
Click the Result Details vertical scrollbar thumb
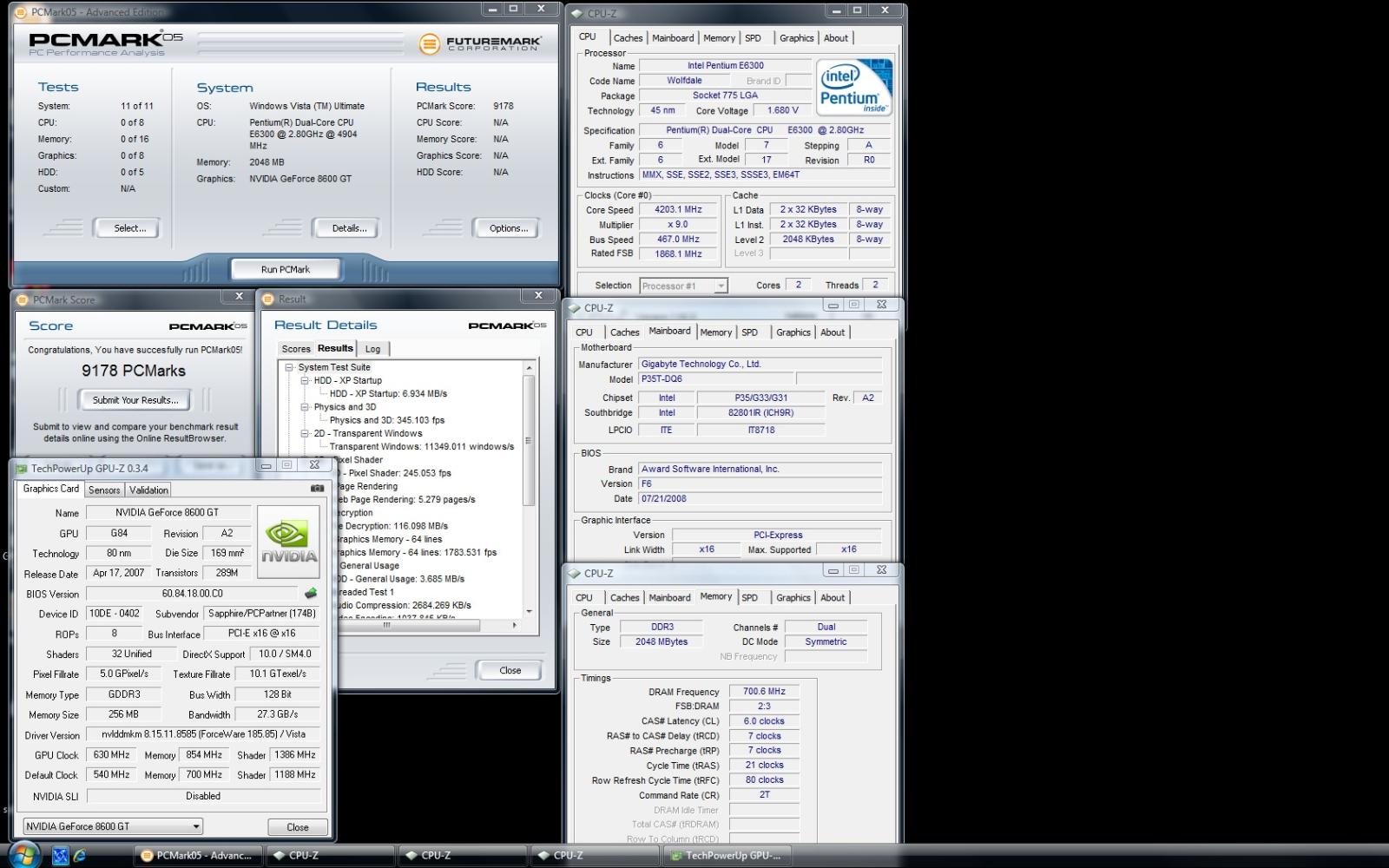click(528, 440)
